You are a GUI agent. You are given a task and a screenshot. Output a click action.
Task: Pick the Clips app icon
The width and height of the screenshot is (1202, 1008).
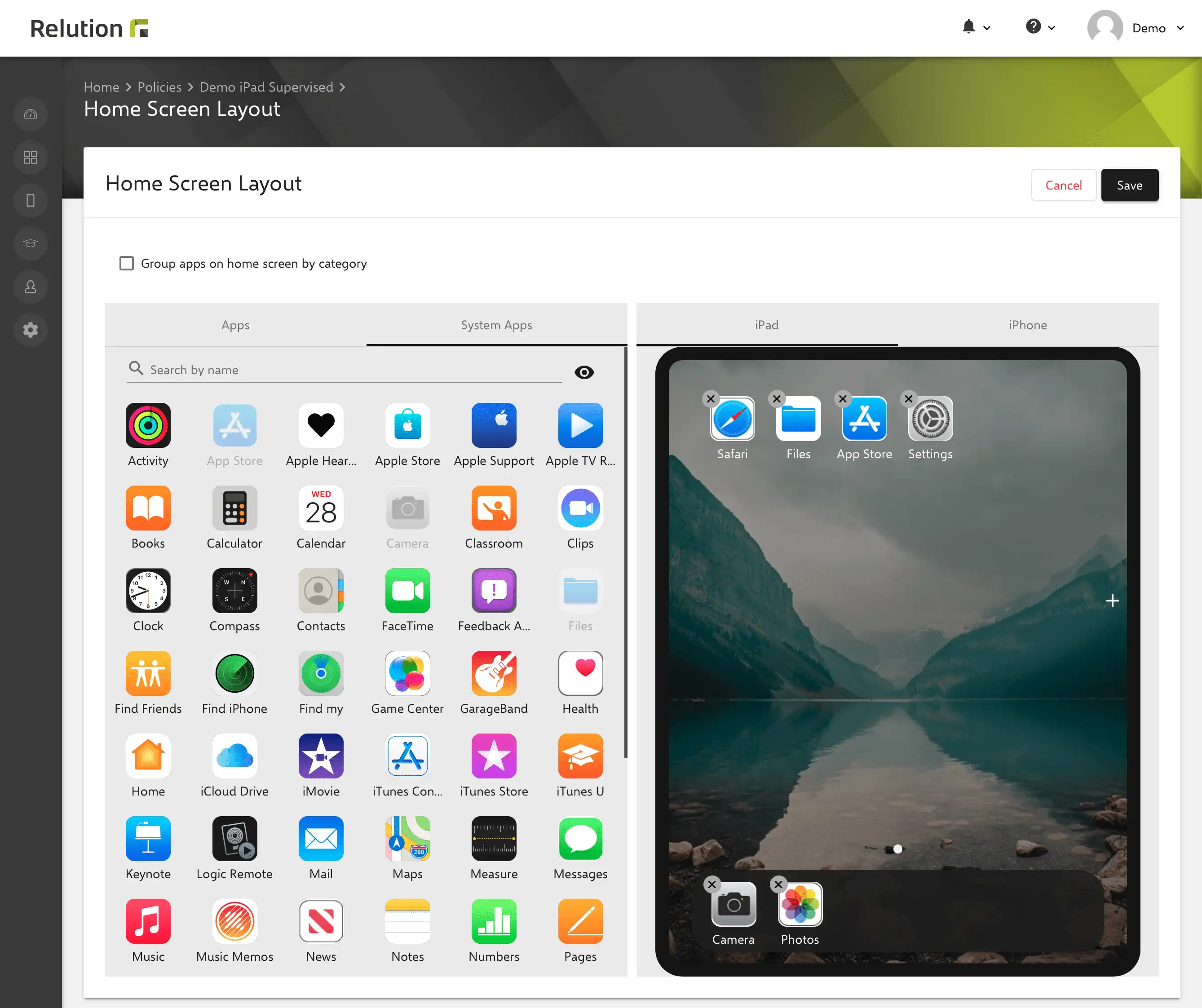pos(580,508)
